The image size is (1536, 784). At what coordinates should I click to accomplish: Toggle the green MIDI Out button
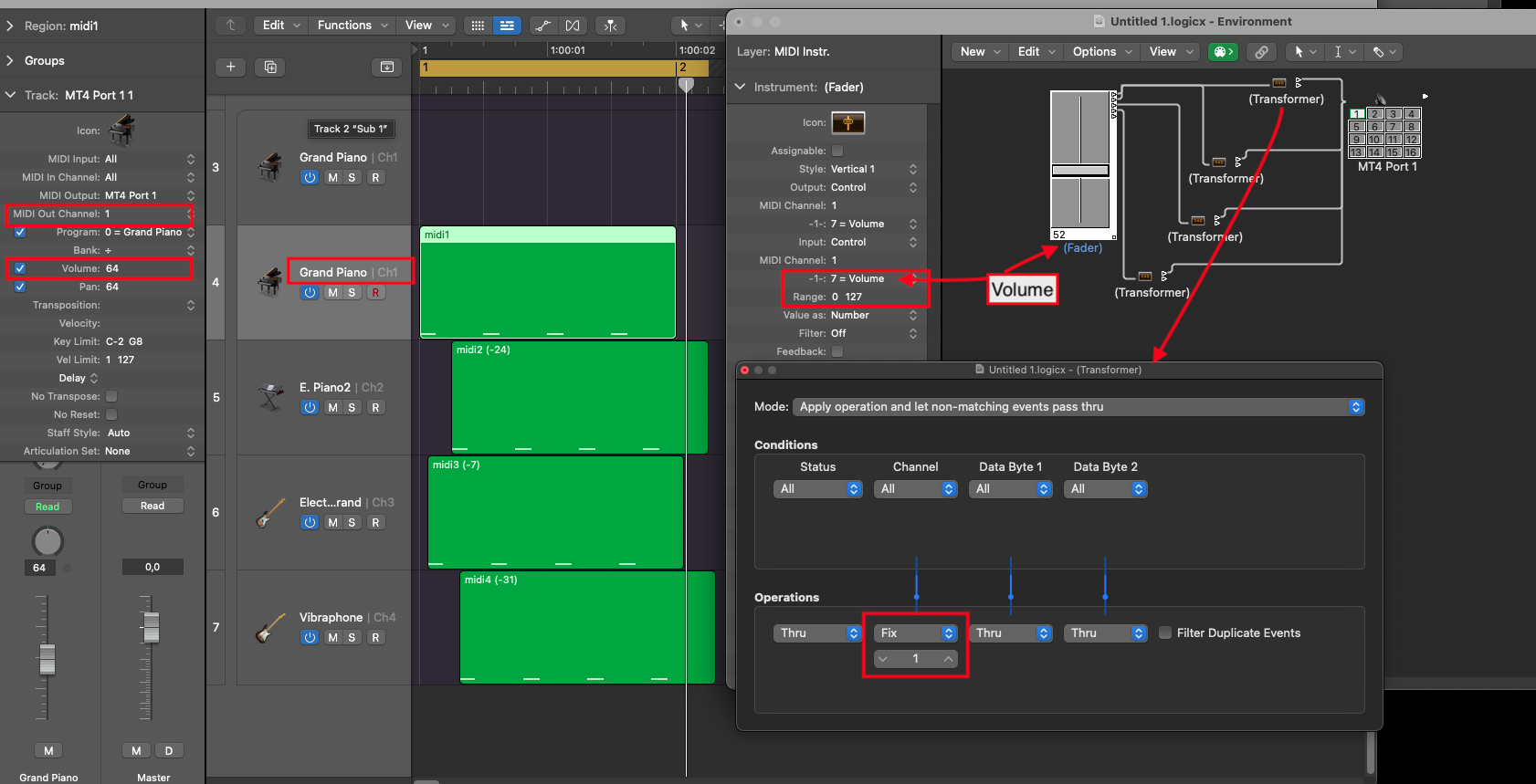[1222, 52]
